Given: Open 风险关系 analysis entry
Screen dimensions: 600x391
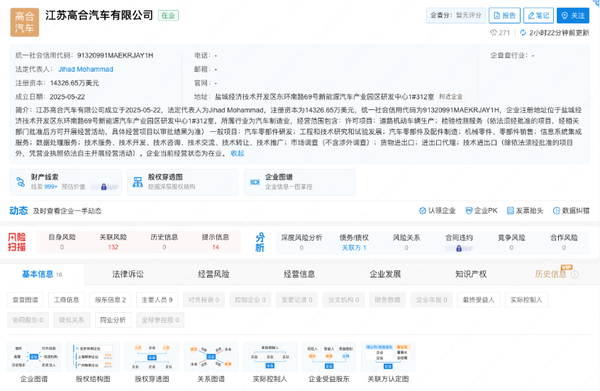Looking at the screenshot, I should point(406,243).
